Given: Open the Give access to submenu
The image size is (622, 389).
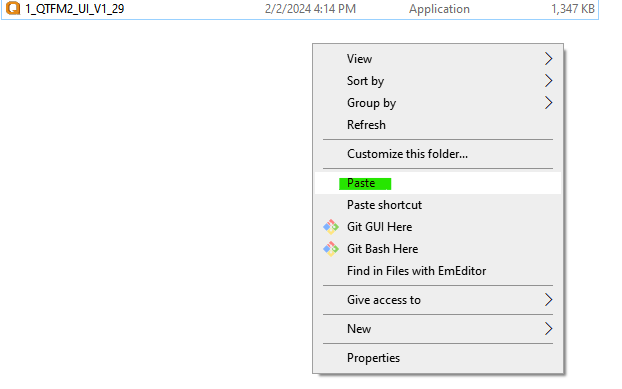Looking at the screenshot, I should pos(438,300).
